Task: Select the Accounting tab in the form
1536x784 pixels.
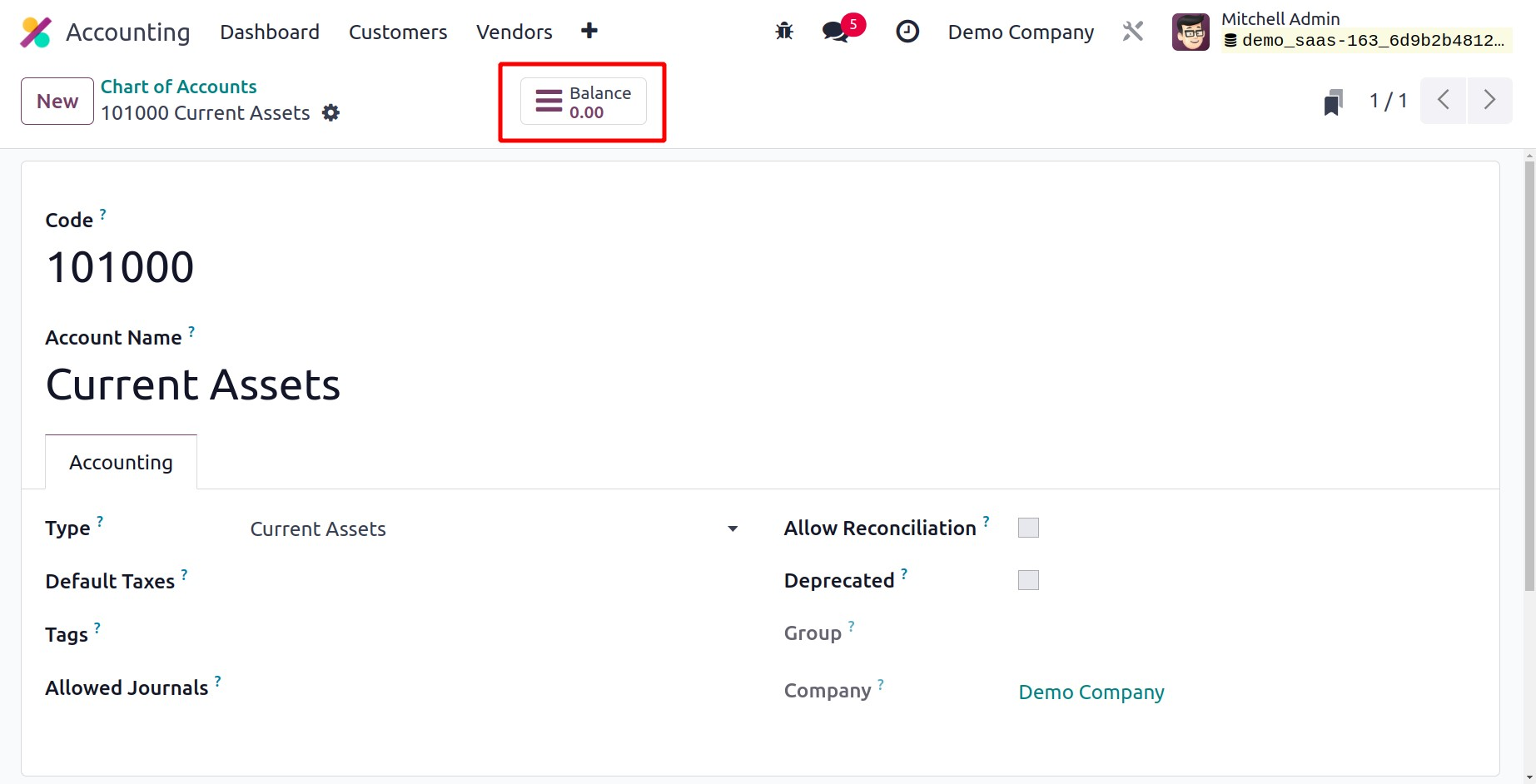Action: [121, 463]
